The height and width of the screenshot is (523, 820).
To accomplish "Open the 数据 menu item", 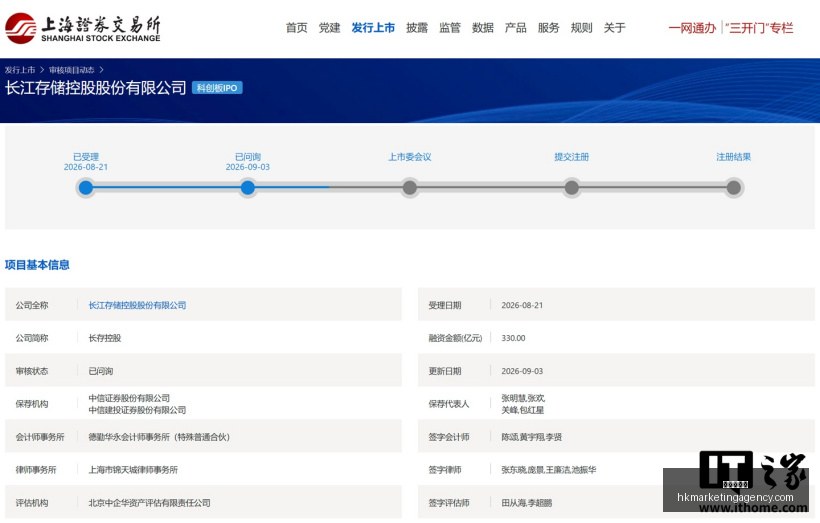I will pyautogui.click(x=483, y=28).
